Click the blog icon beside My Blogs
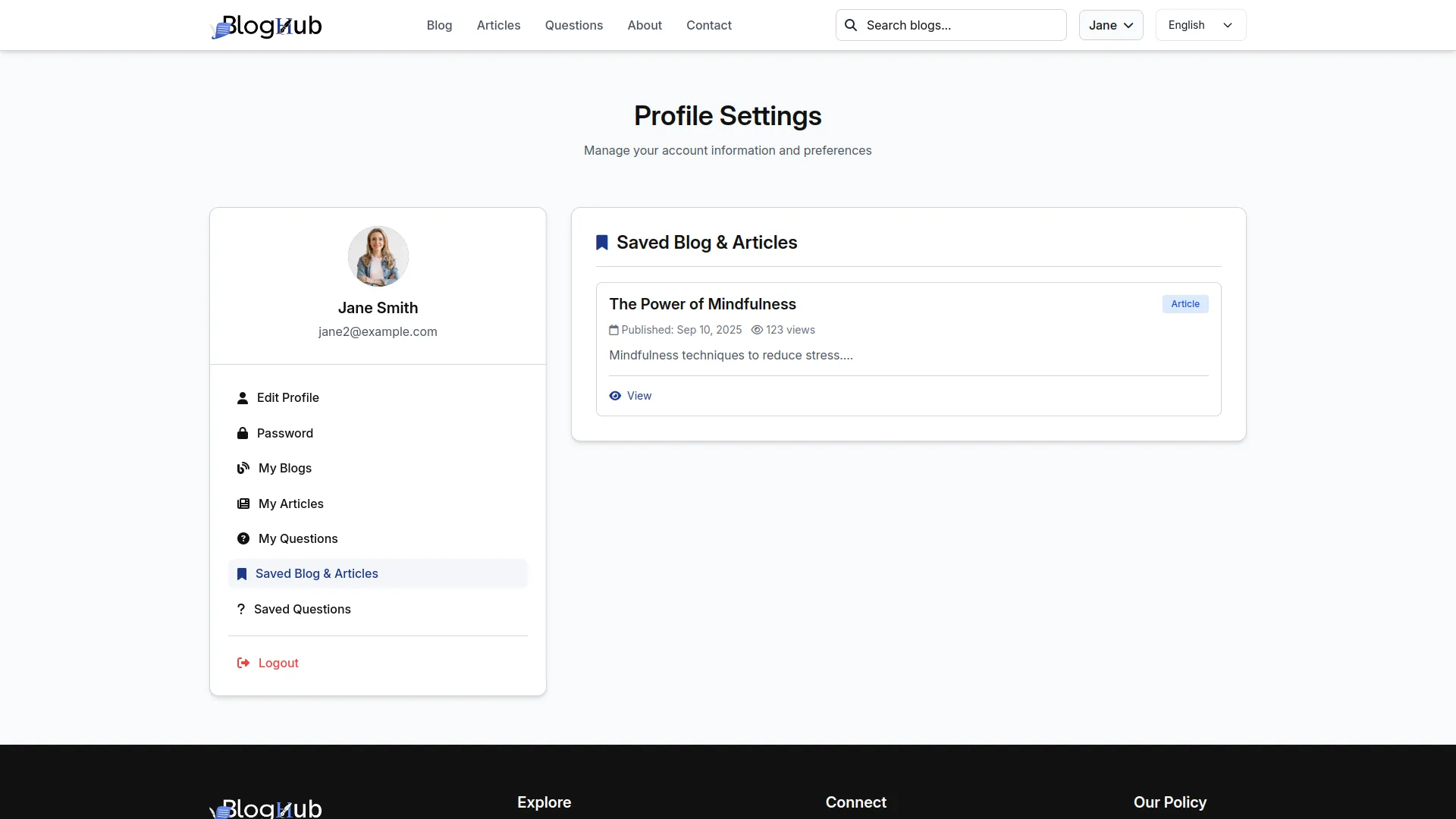1456x819 pixels. (243, 469)
